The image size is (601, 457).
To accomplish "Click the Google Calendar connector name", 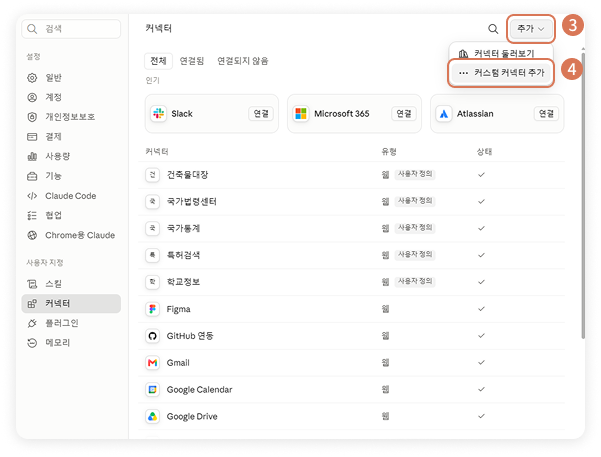I will [x=199, y=390].
